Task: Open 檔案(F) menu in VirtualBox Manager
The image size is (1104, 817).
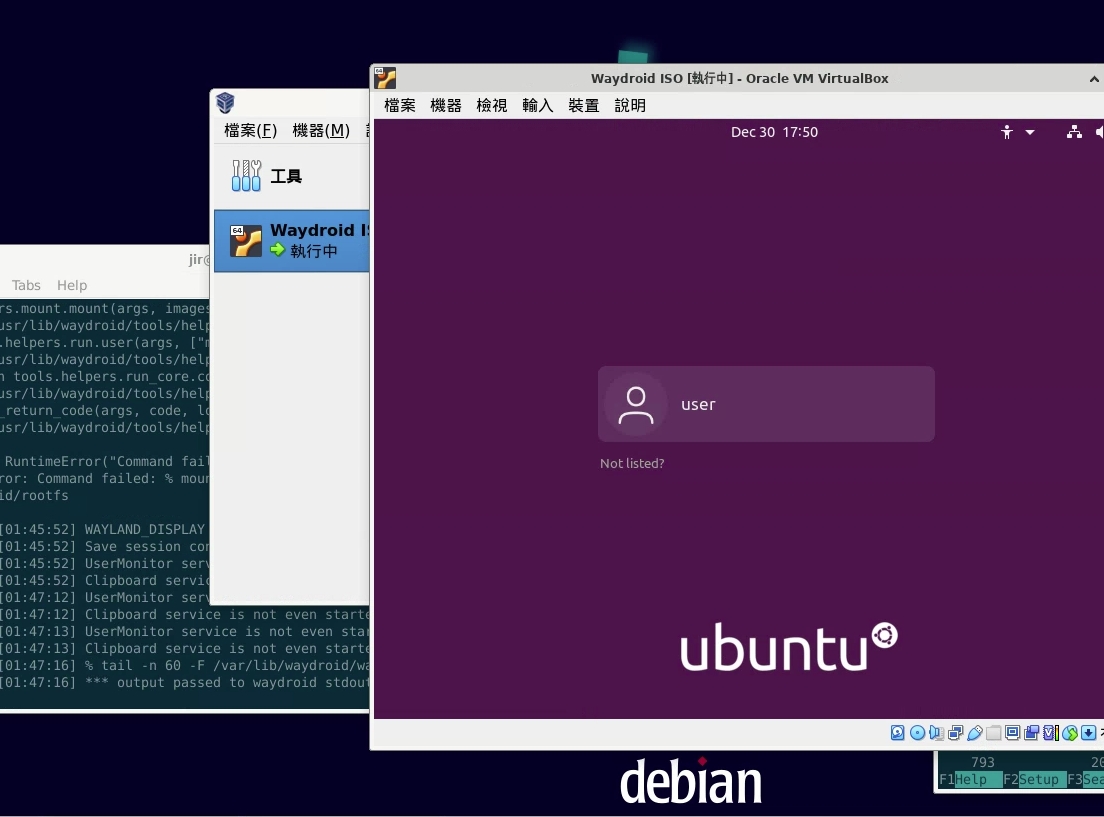Action: coord(251,130)
